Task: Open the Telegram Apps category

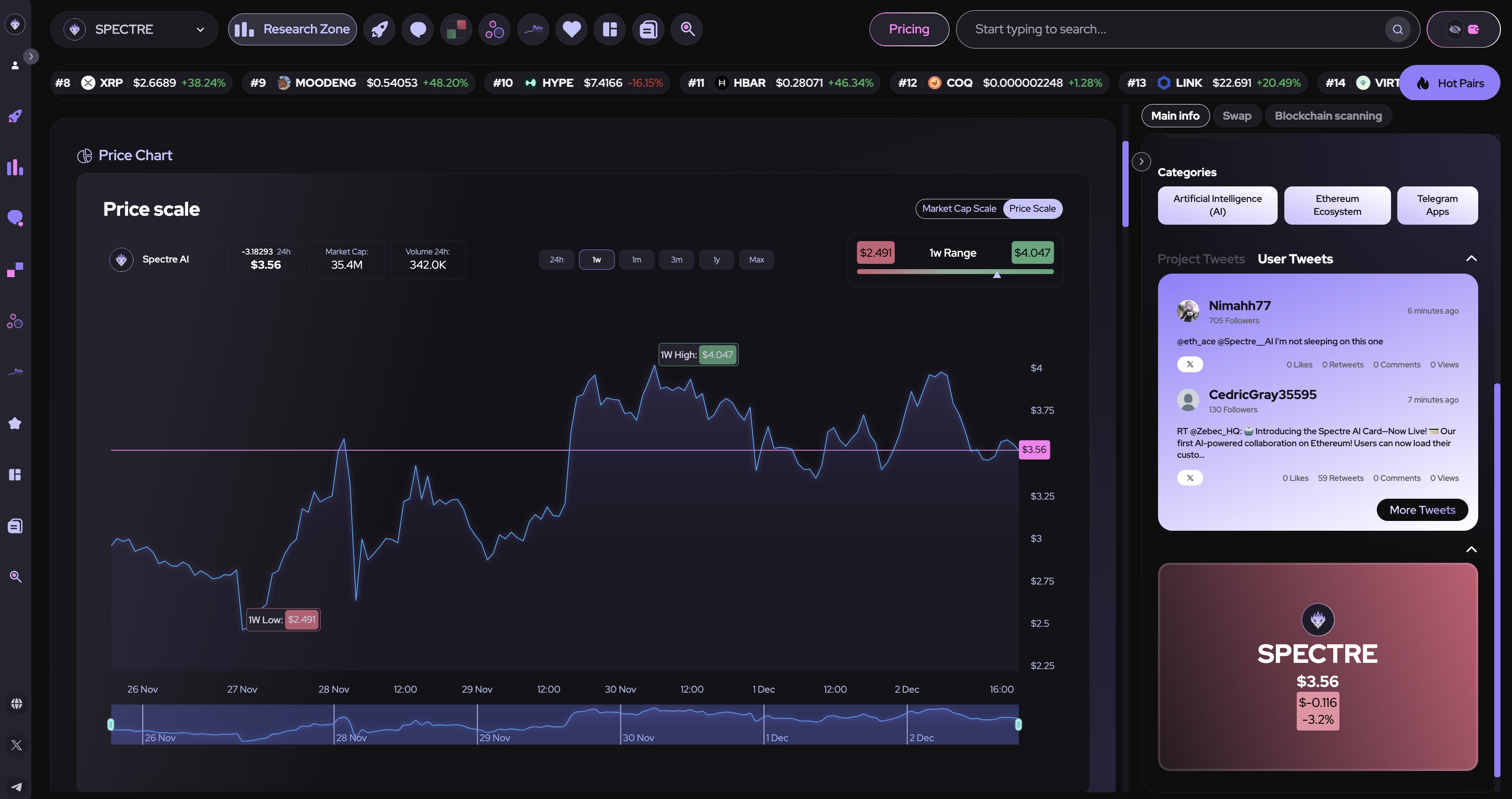Action: point(1437,206)
